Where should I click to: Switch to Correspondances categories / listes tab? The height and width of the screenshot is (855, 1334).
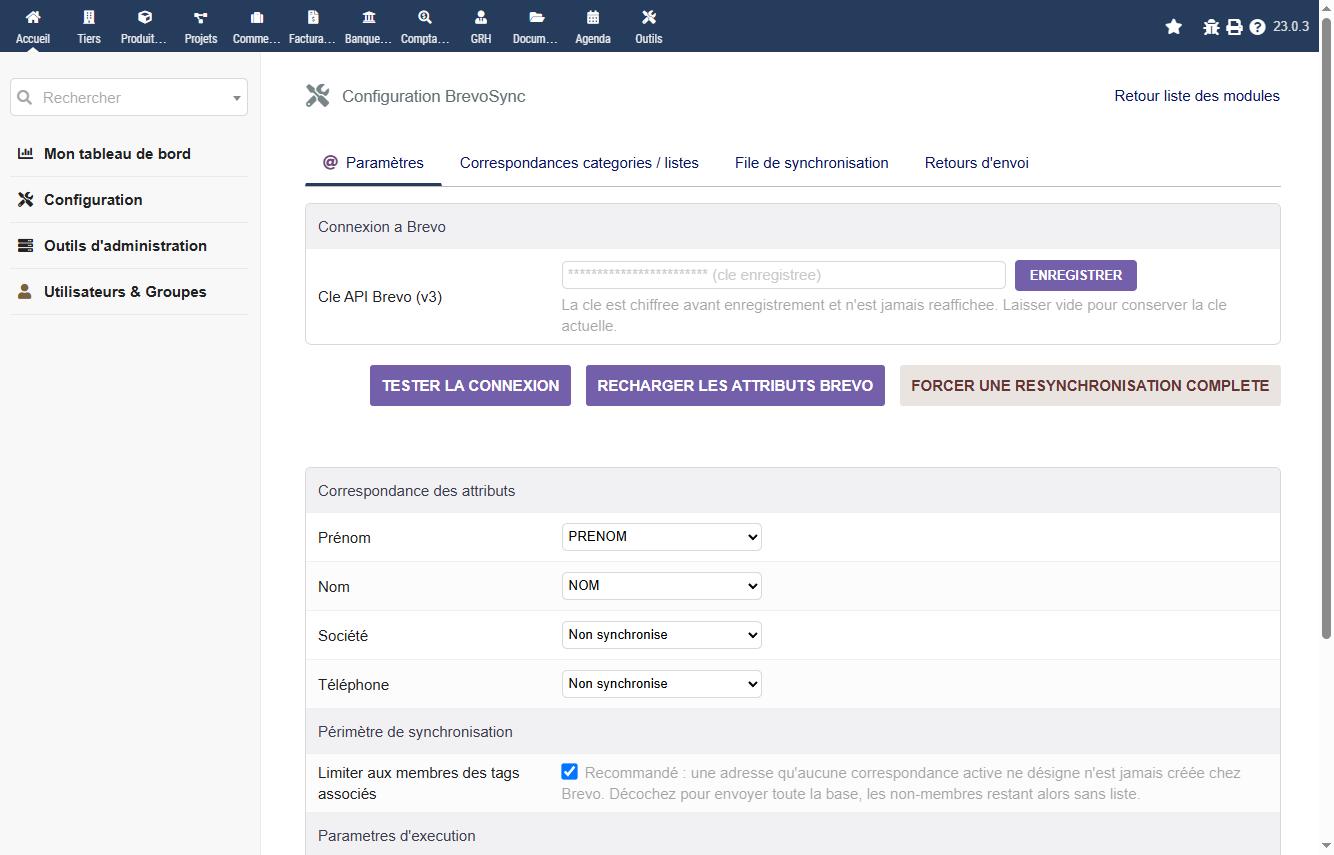coord(579,163)
